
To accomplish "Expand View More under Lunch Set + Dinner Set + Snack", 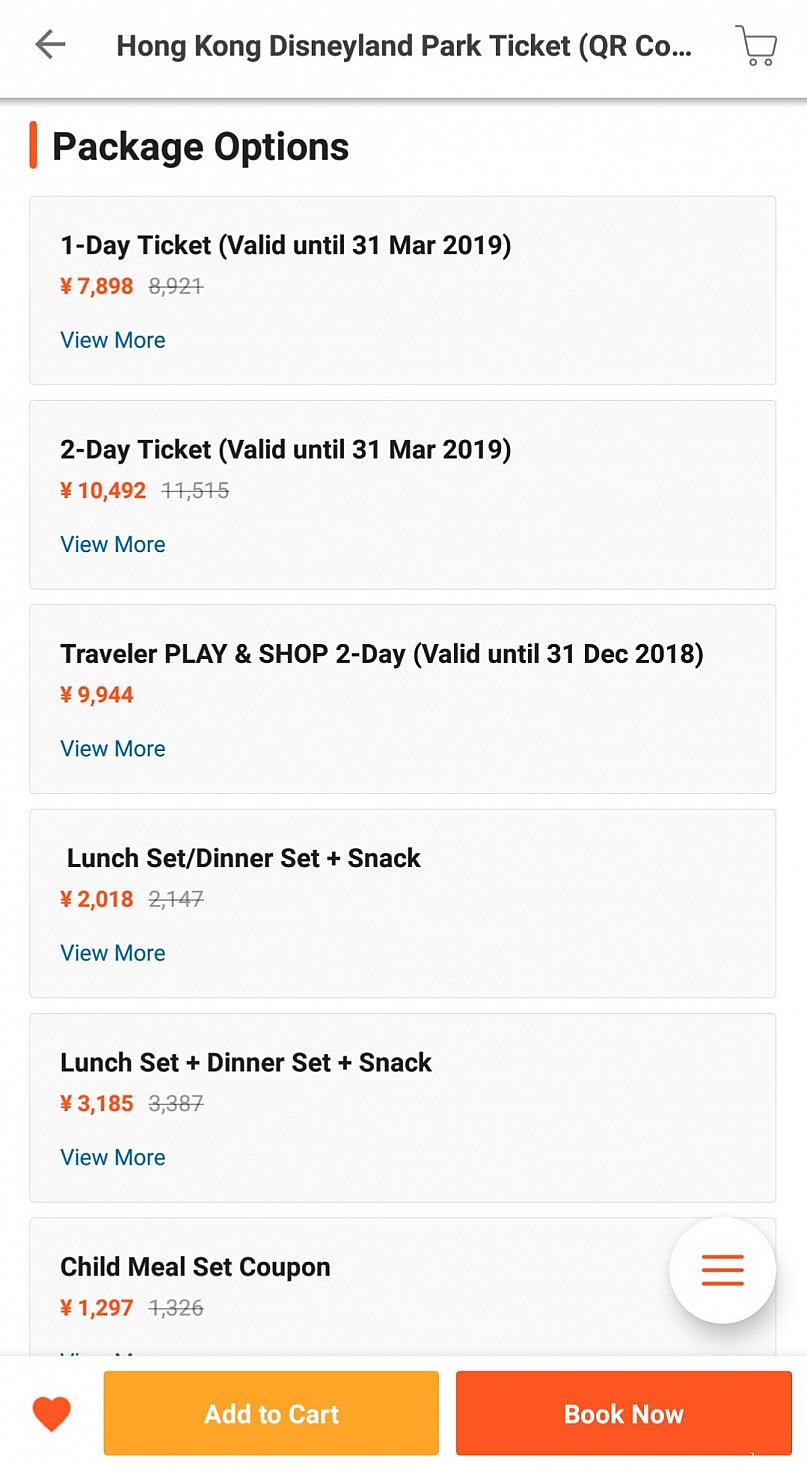I will coord(113,1157).
